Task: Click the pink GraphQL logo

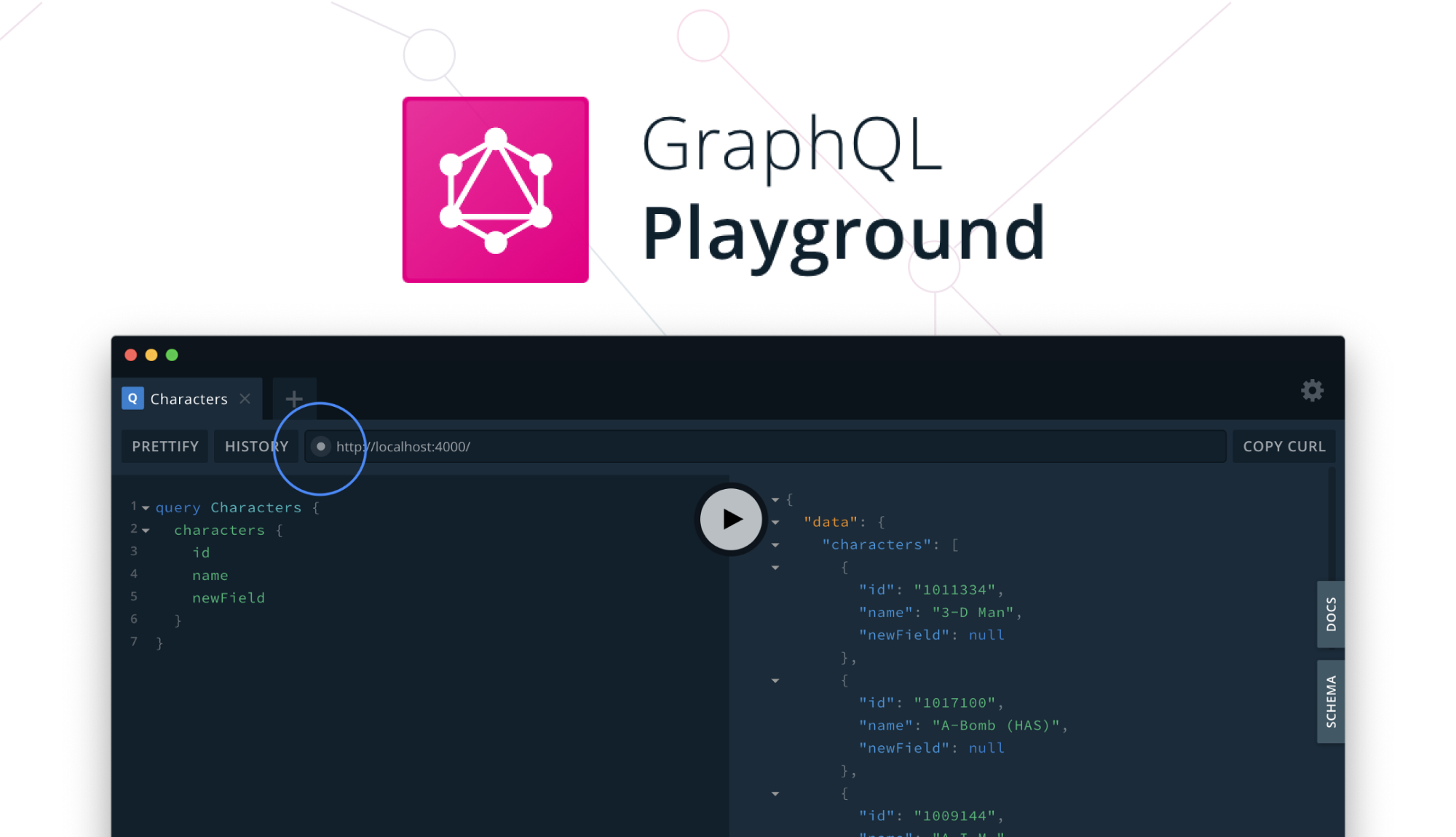Action: point(495,190)
